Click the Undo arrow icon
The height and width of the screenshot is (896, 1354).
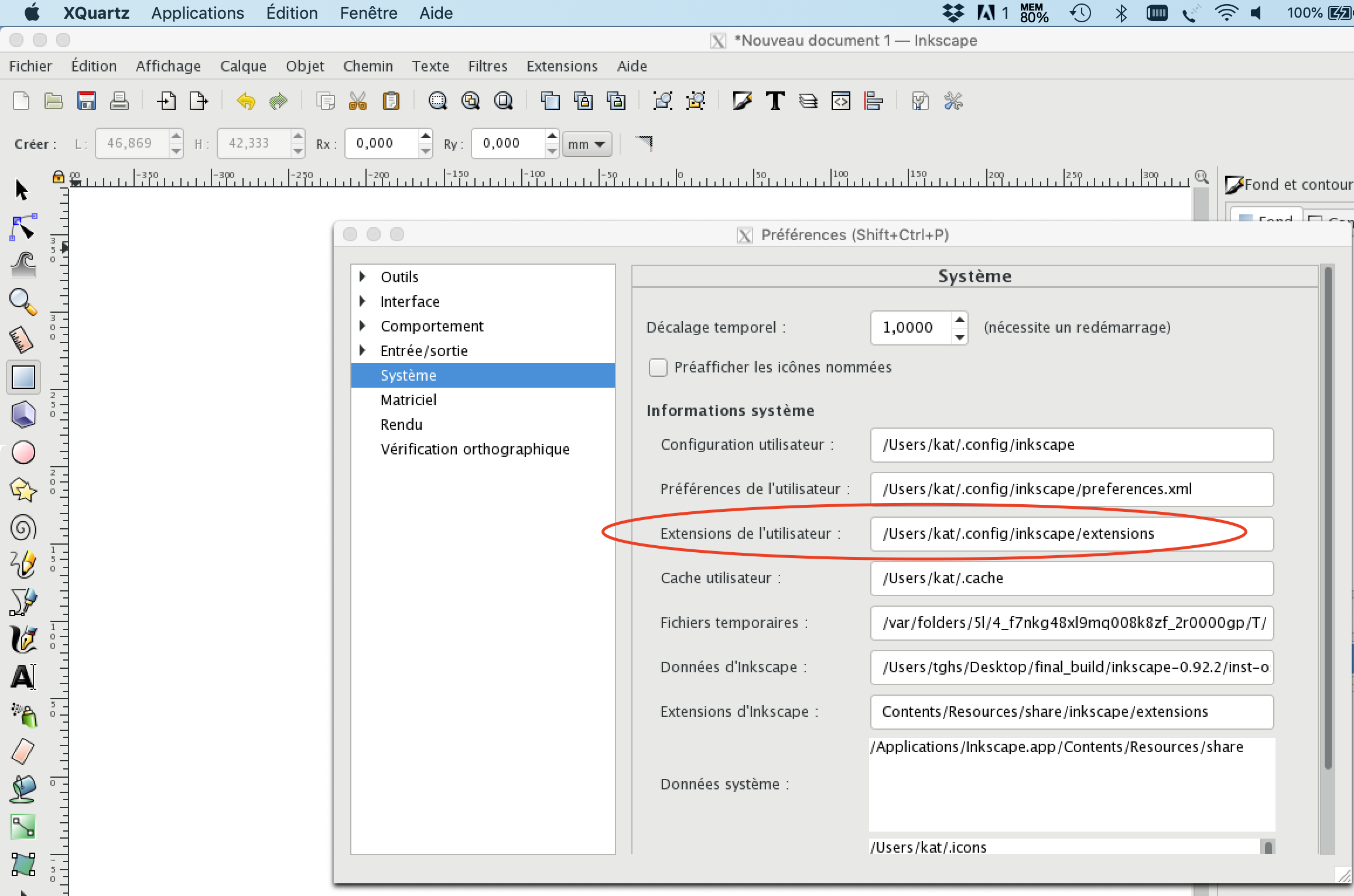[246, 101]
